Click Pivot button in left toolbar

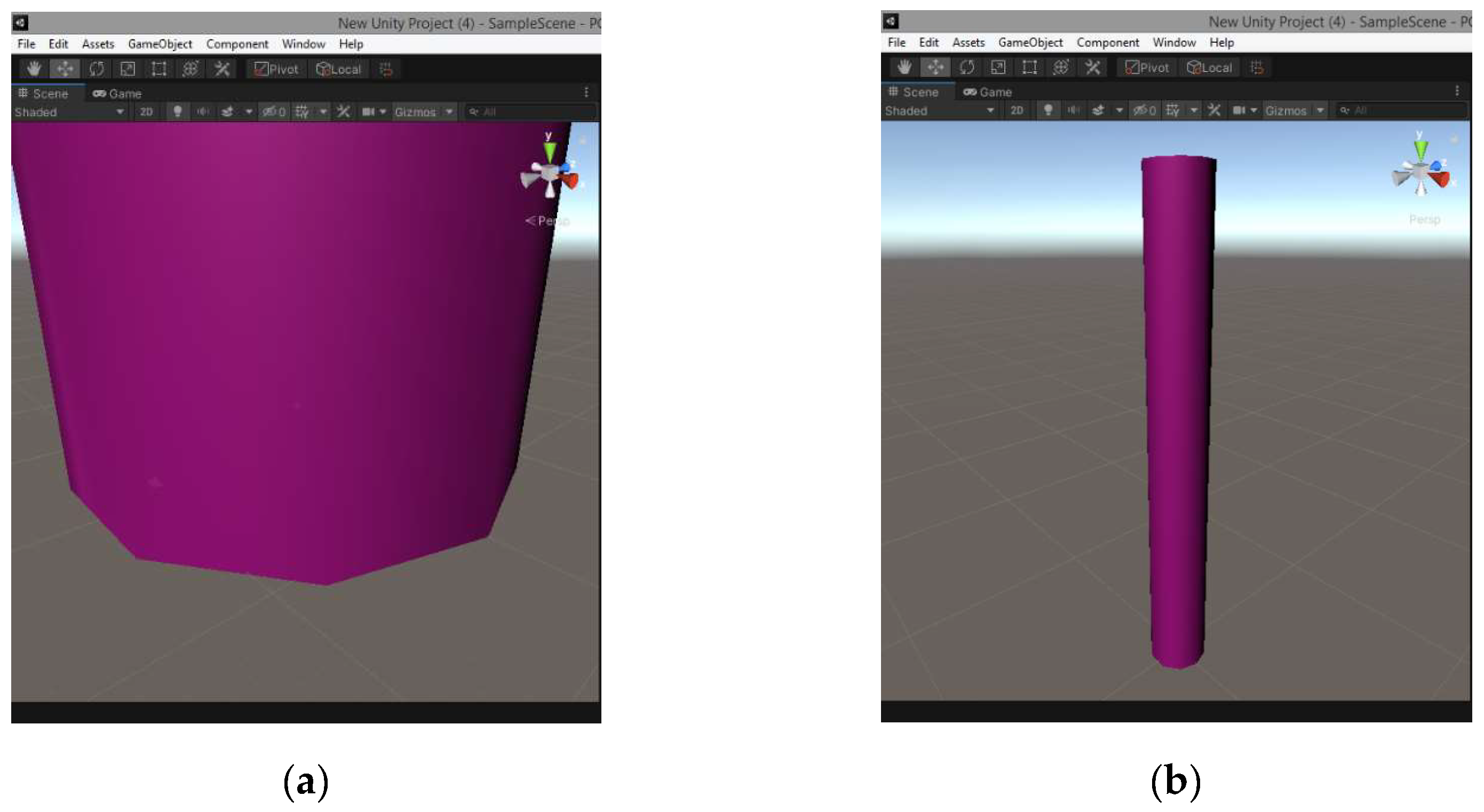pos(276,69)
